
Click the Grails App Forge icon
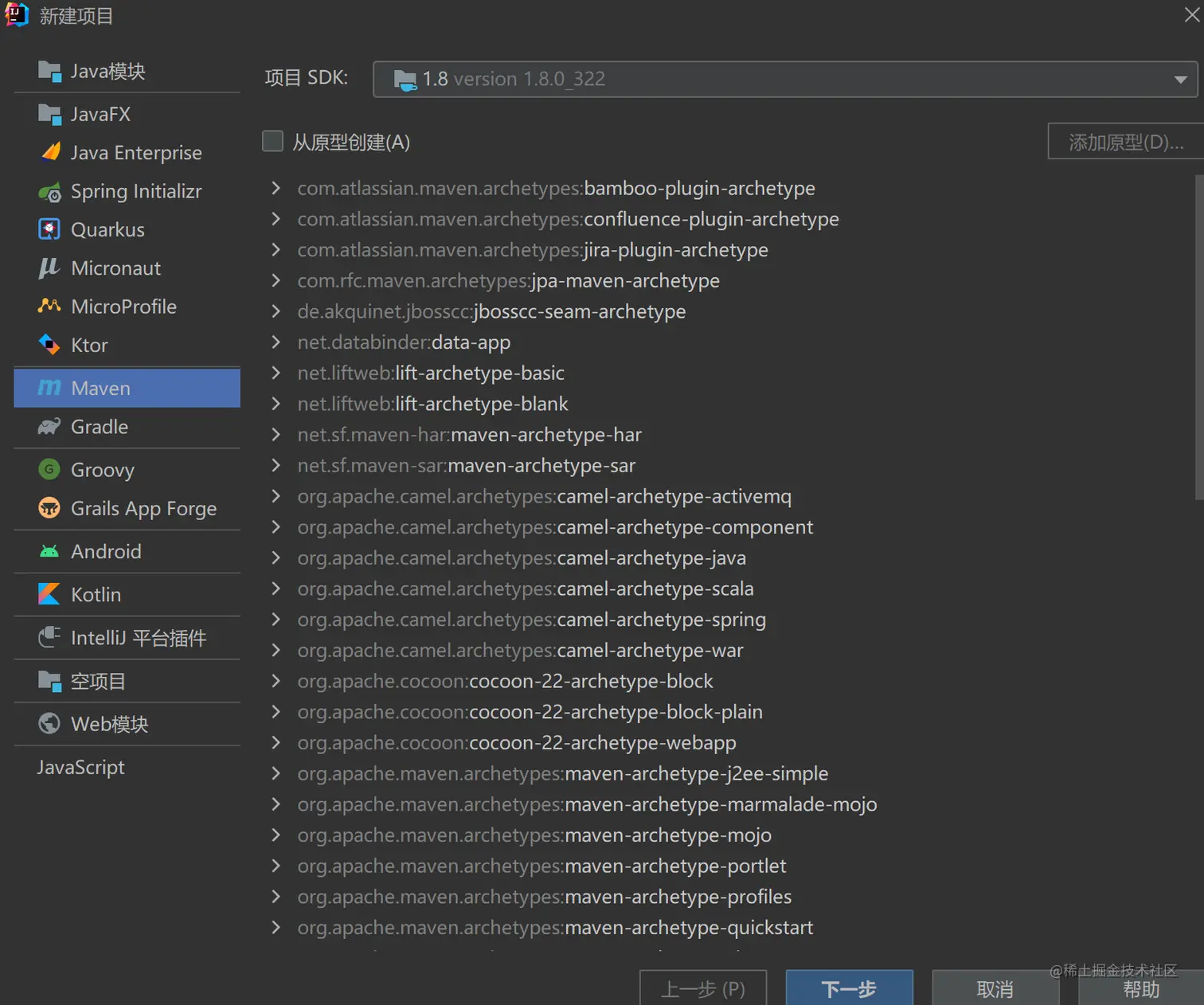tap(49, 508)
